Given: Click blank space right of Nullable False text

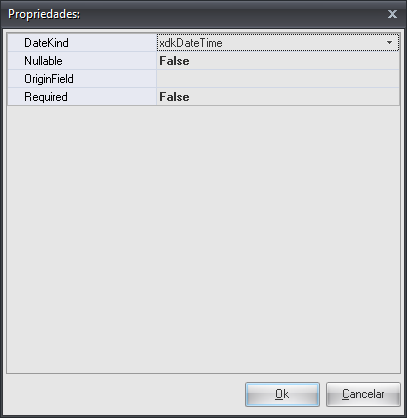Looking at the screenshot, I should [294, 61].
